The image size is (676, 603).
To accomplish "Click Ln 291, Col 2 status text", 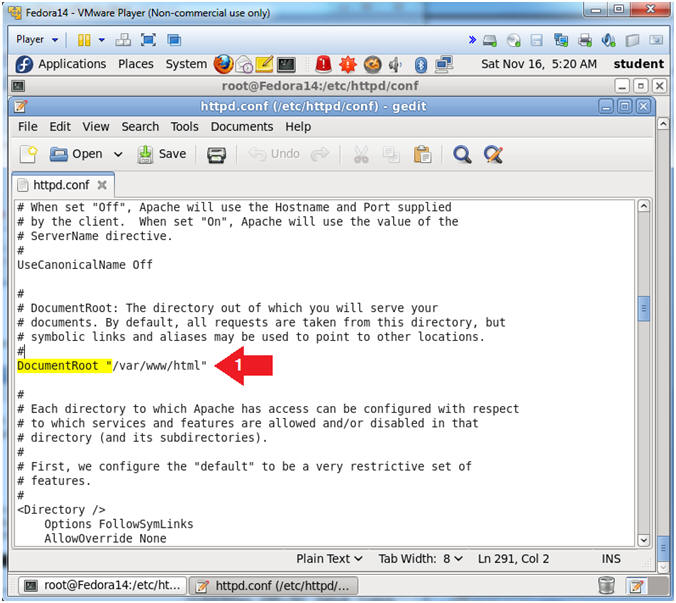I will click(513, 559).
